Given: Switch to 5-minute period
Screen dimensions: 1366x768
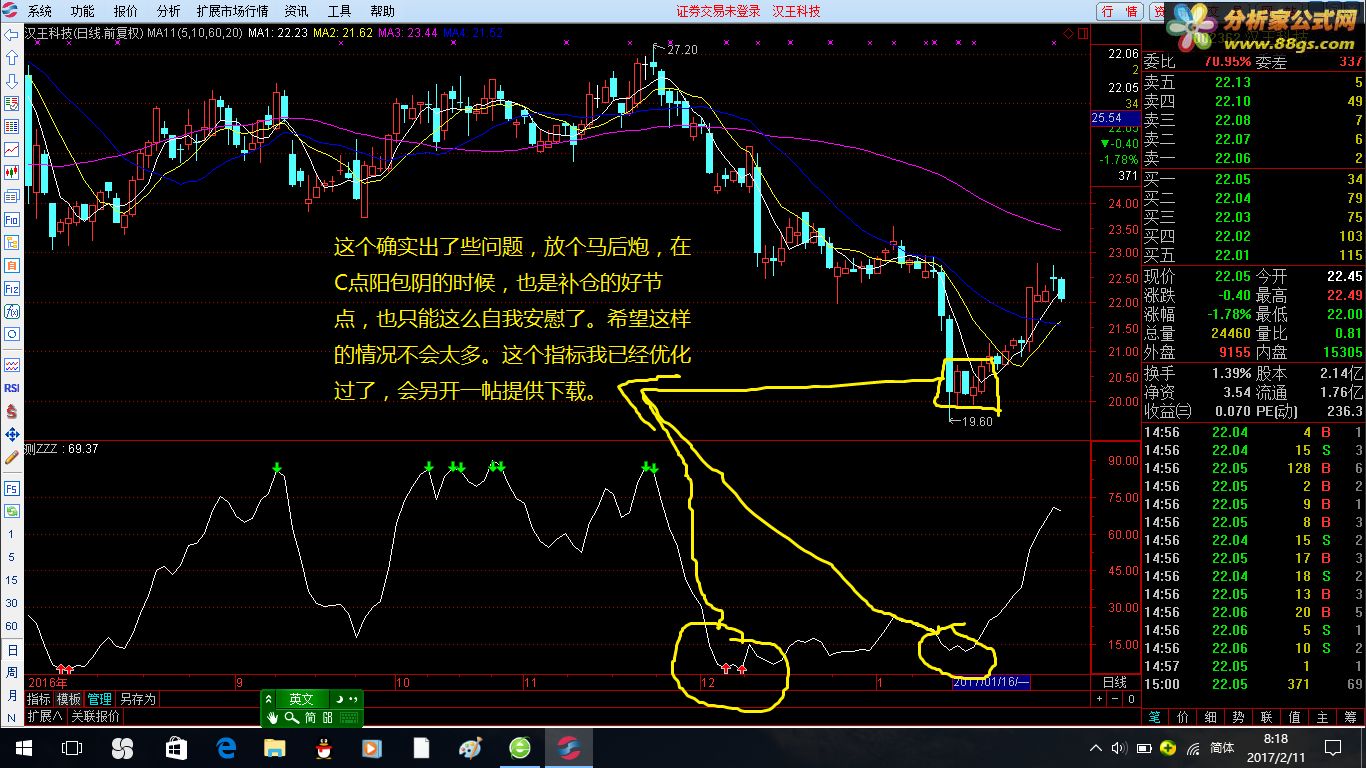Looking at the screenshot, I should pyautogui.click(x=12, y=557).
